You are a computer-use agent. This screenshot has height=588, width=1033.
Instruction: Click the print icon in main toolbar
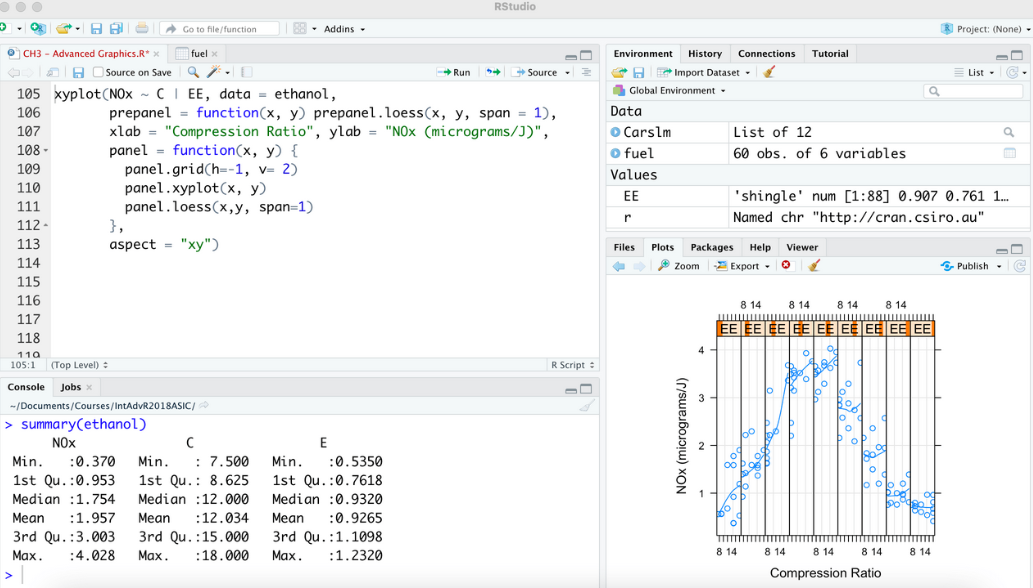tap(142, 29)
